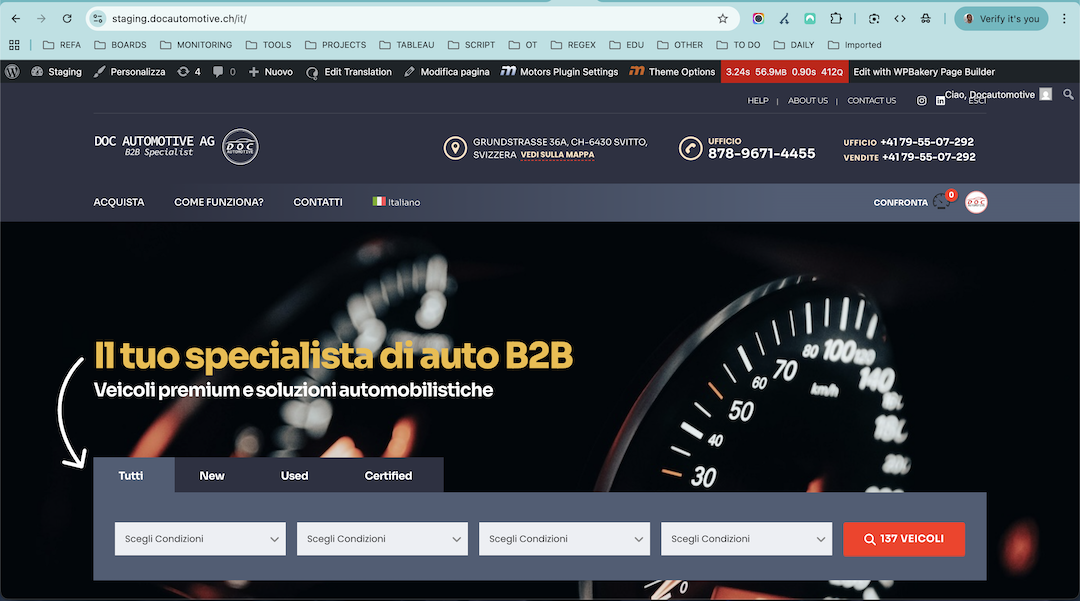Open the ABOUT US link

point(808,101)
